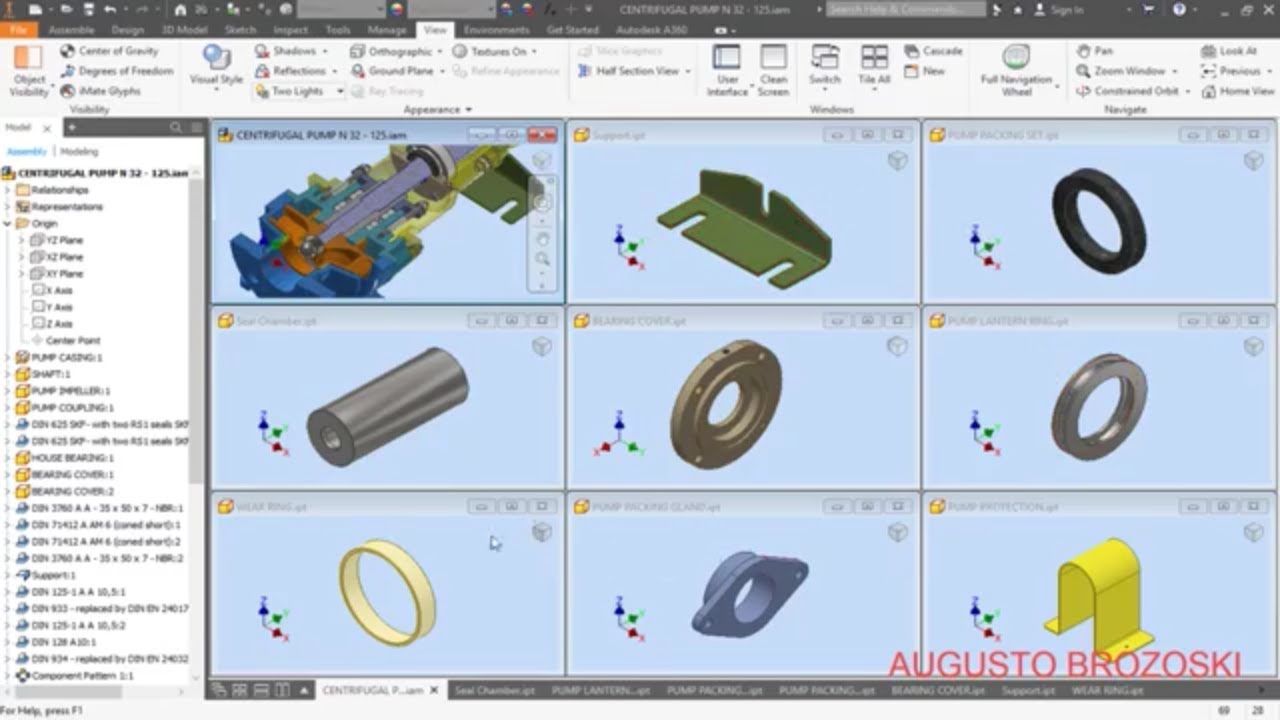The height and width of the screenshot is (720, 1280).
Task: Open the File menu
Action: (x=18, y=30)
